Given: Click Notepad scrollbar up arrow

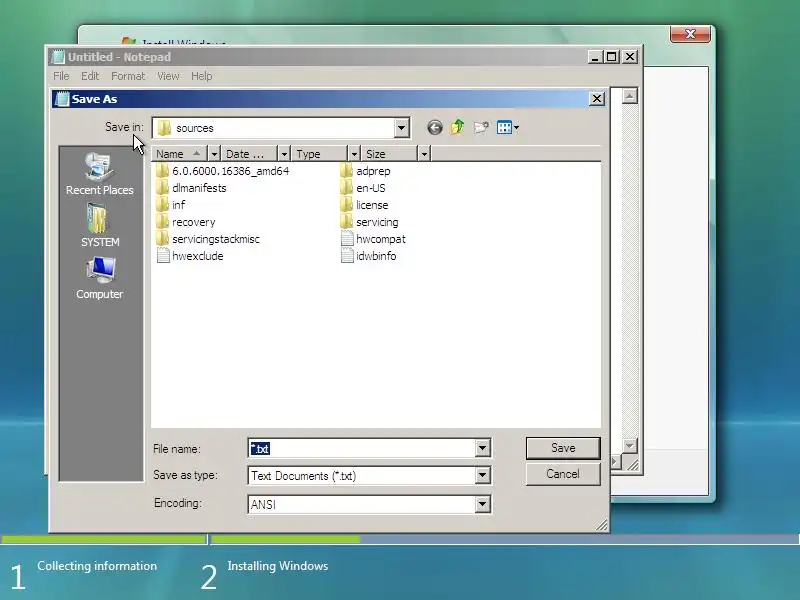Looking at the screenshot, I should click(x=630, y=96).
